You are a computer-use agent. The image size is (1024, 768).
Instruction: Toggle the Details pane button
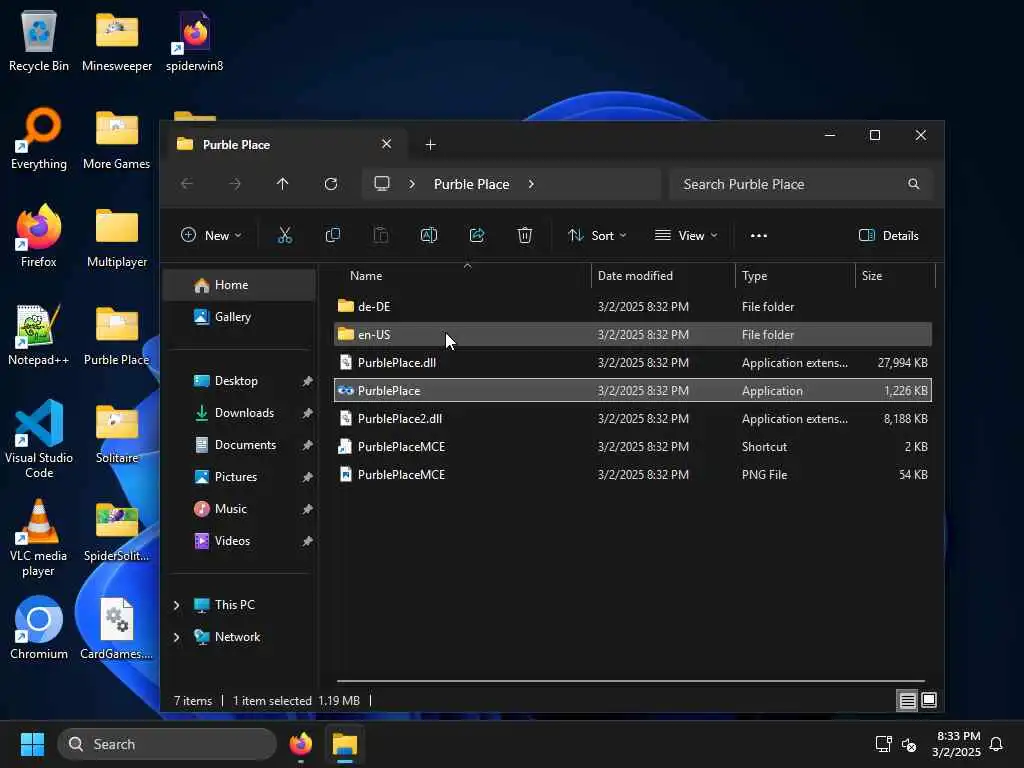pyautogui.click(x=889, y=236)
